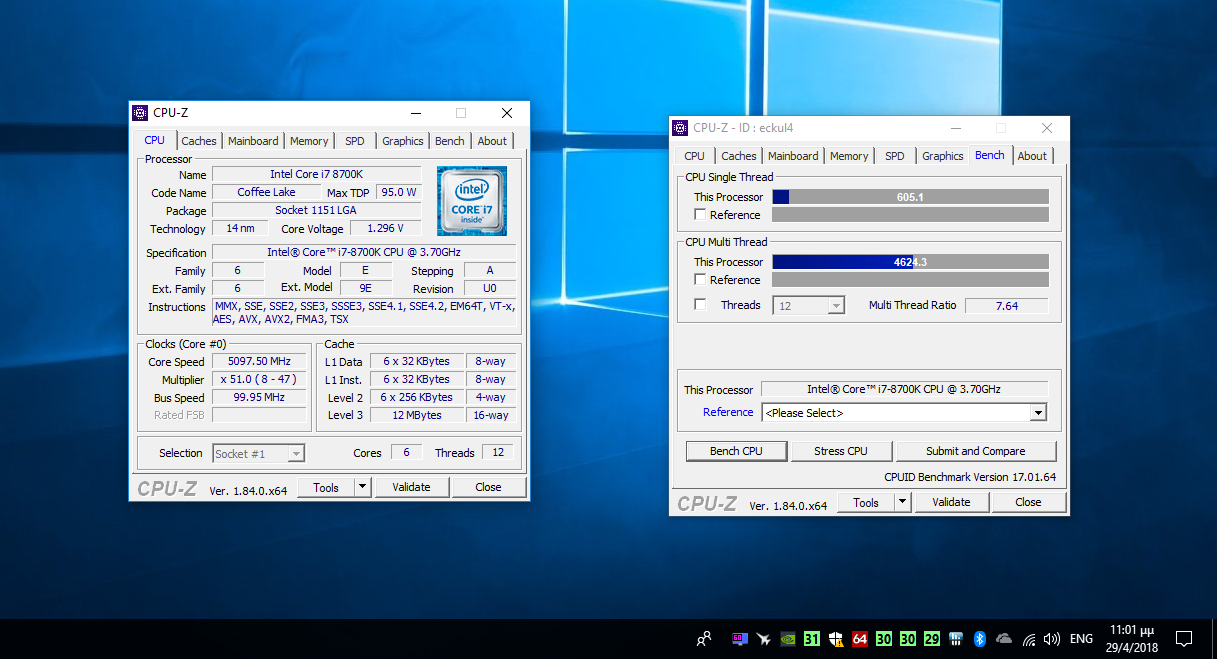
Task: Click the red tray icon showing 64
Action: (860, 638)
